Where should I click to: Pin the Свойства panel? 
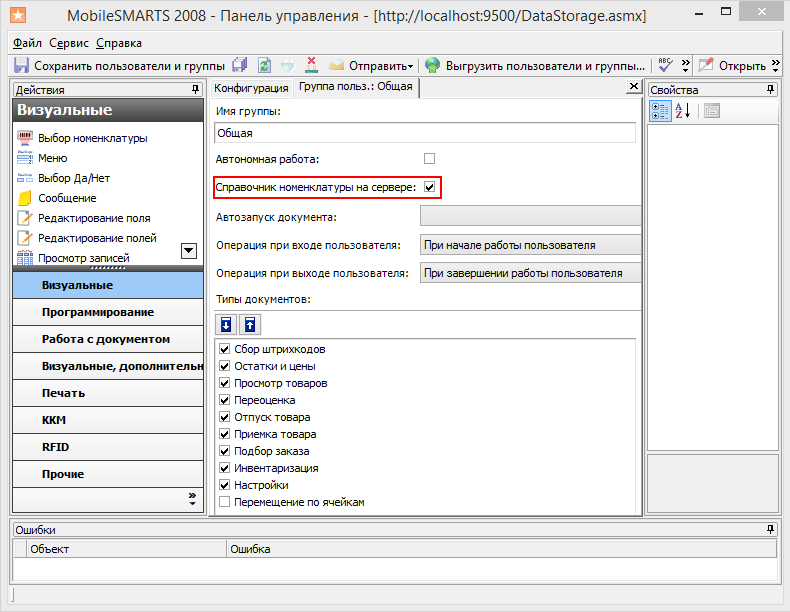(770, 90)
